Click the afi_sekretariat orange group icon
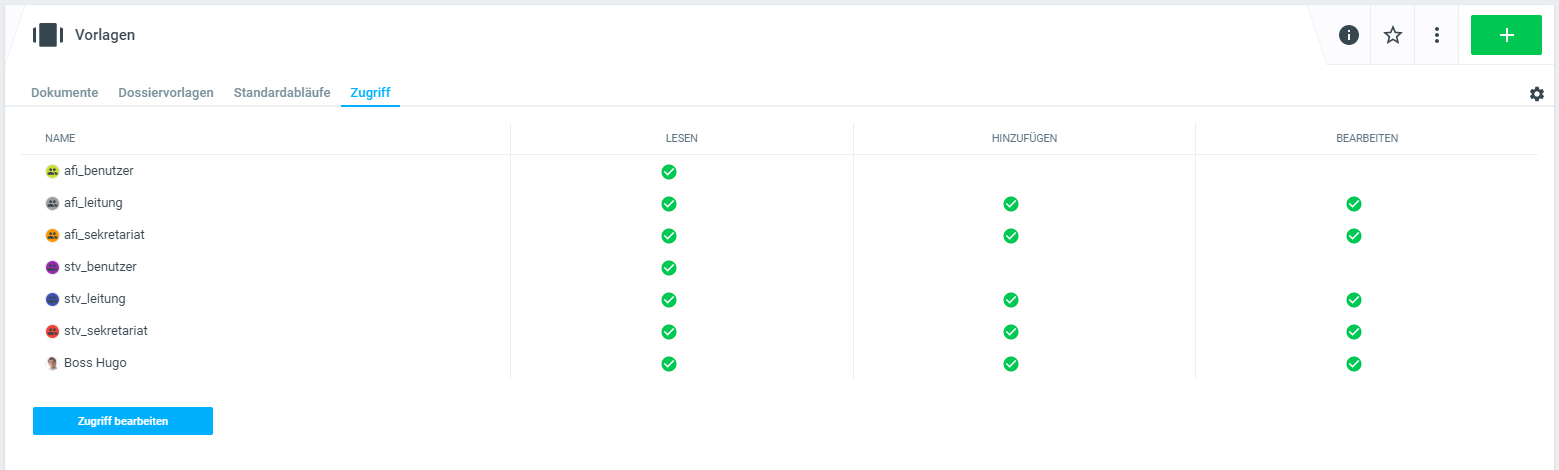This screenshot has width=1559, height=470. (x=53, y=236)
